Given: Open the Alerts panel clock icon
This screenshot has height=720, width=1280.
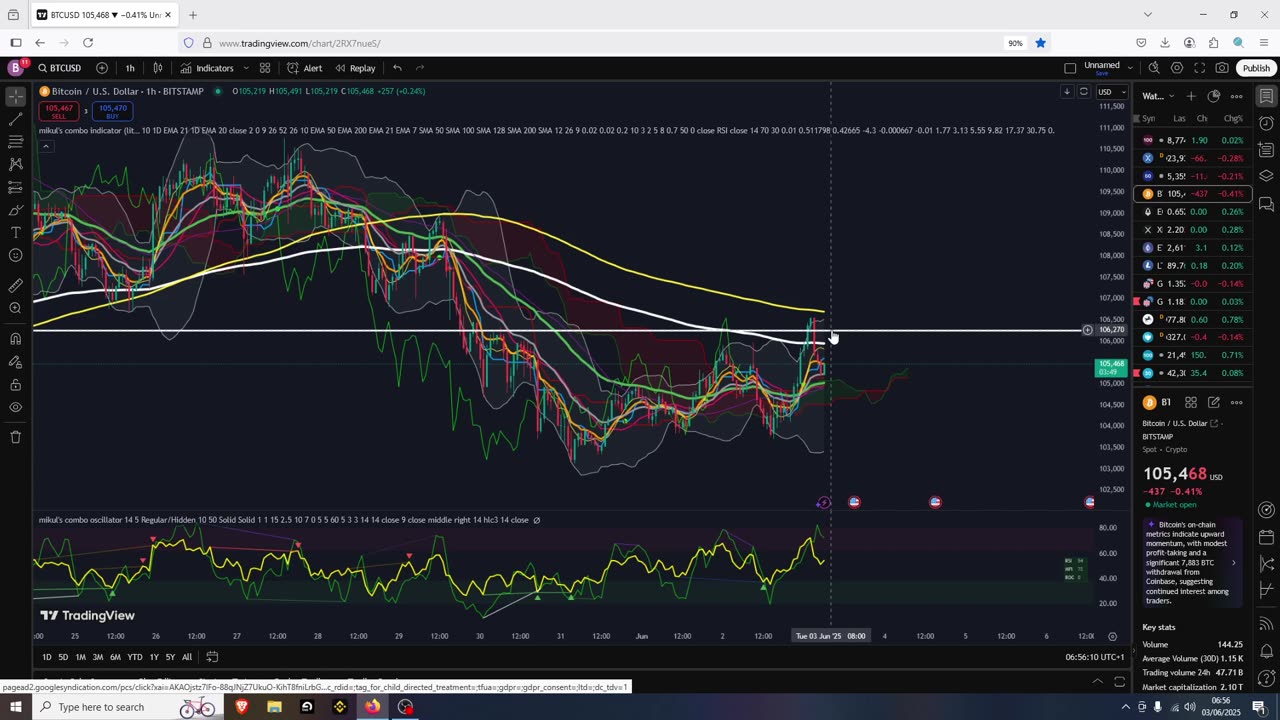Looking at the screenshot, I should pos(1266,124).
